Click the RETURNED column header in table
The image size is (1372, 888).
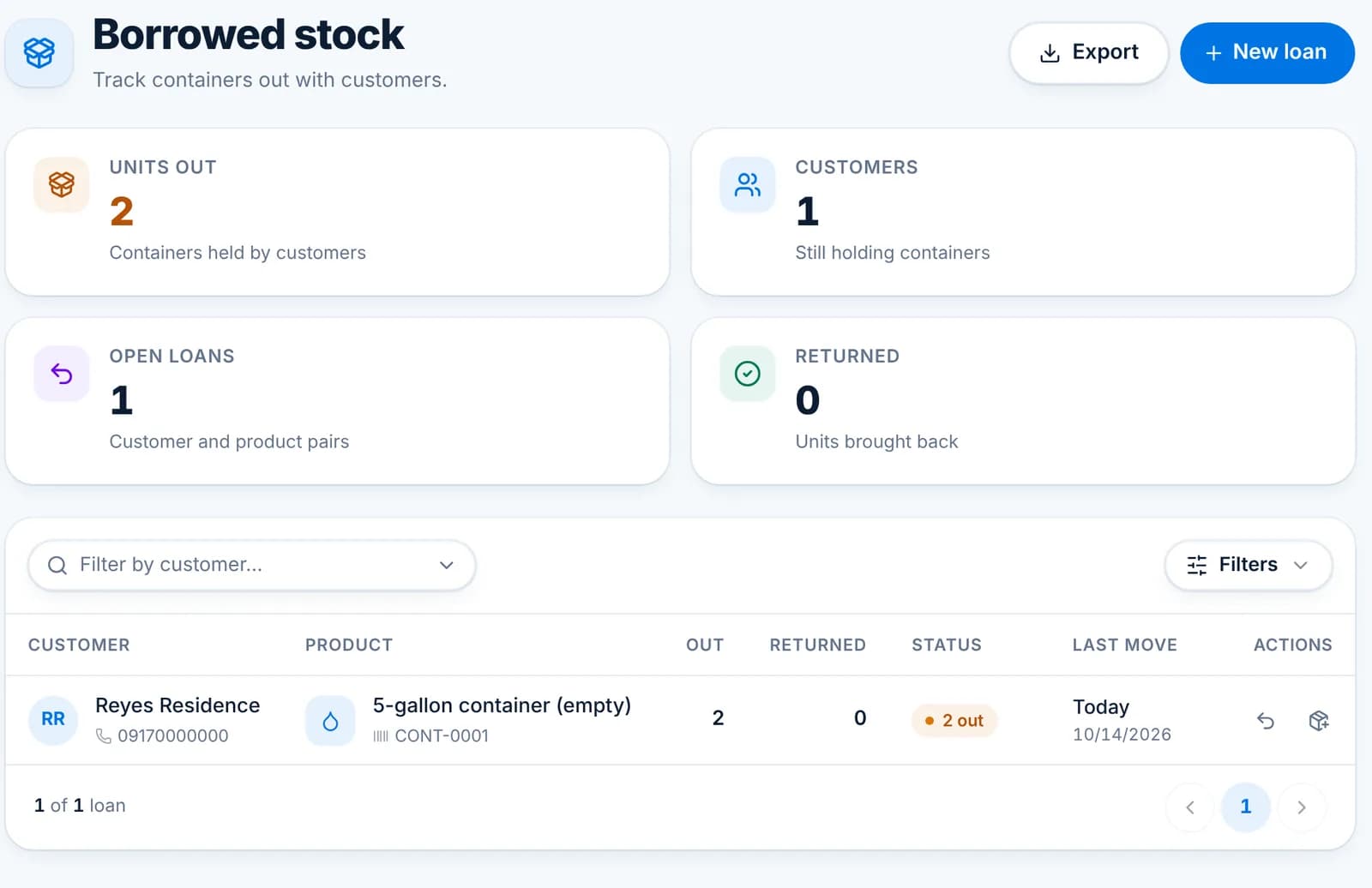817,645
